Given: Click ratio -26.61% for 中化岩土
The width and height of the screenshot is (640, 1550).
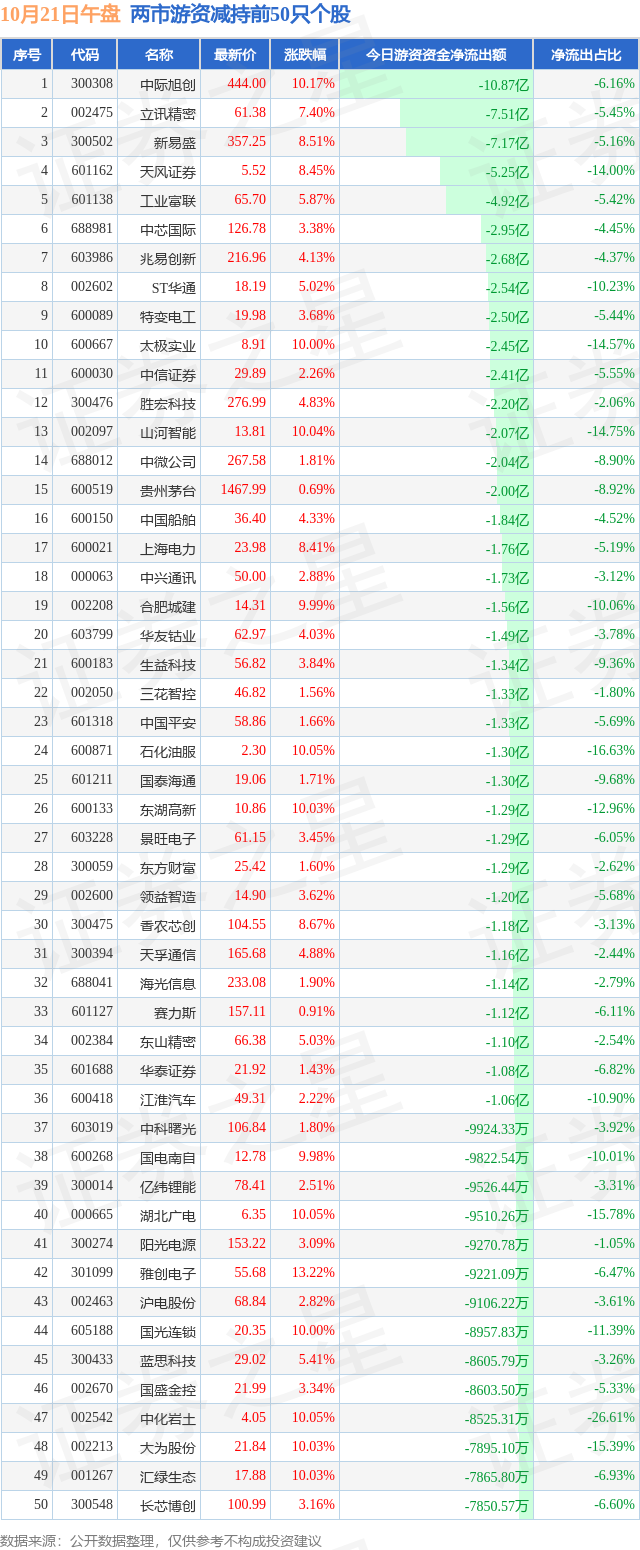Looking at the screenshot, I should [611, 1418].
